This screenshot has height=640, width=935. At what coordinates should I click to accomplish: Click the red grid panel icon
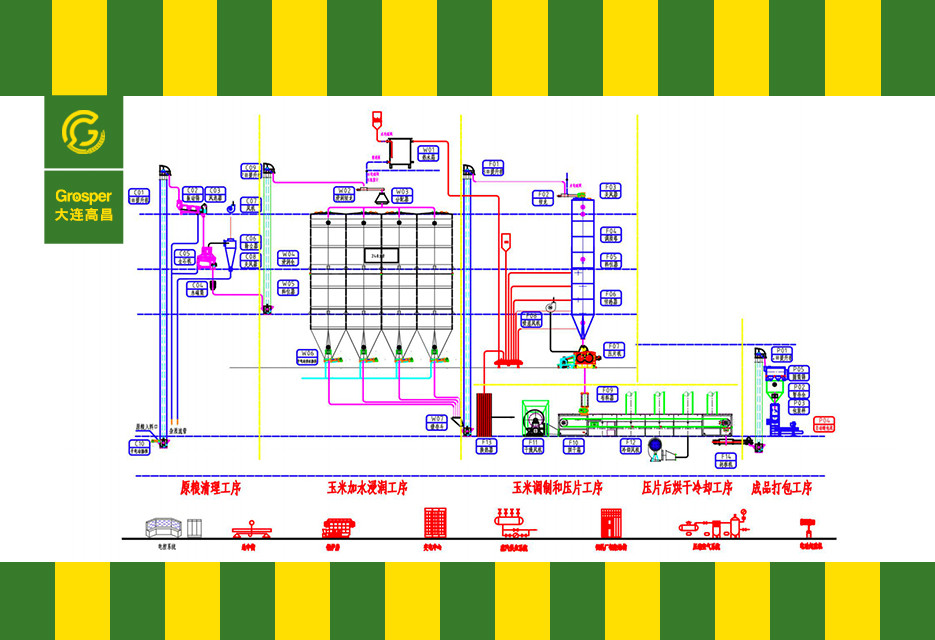click(435, 523)
